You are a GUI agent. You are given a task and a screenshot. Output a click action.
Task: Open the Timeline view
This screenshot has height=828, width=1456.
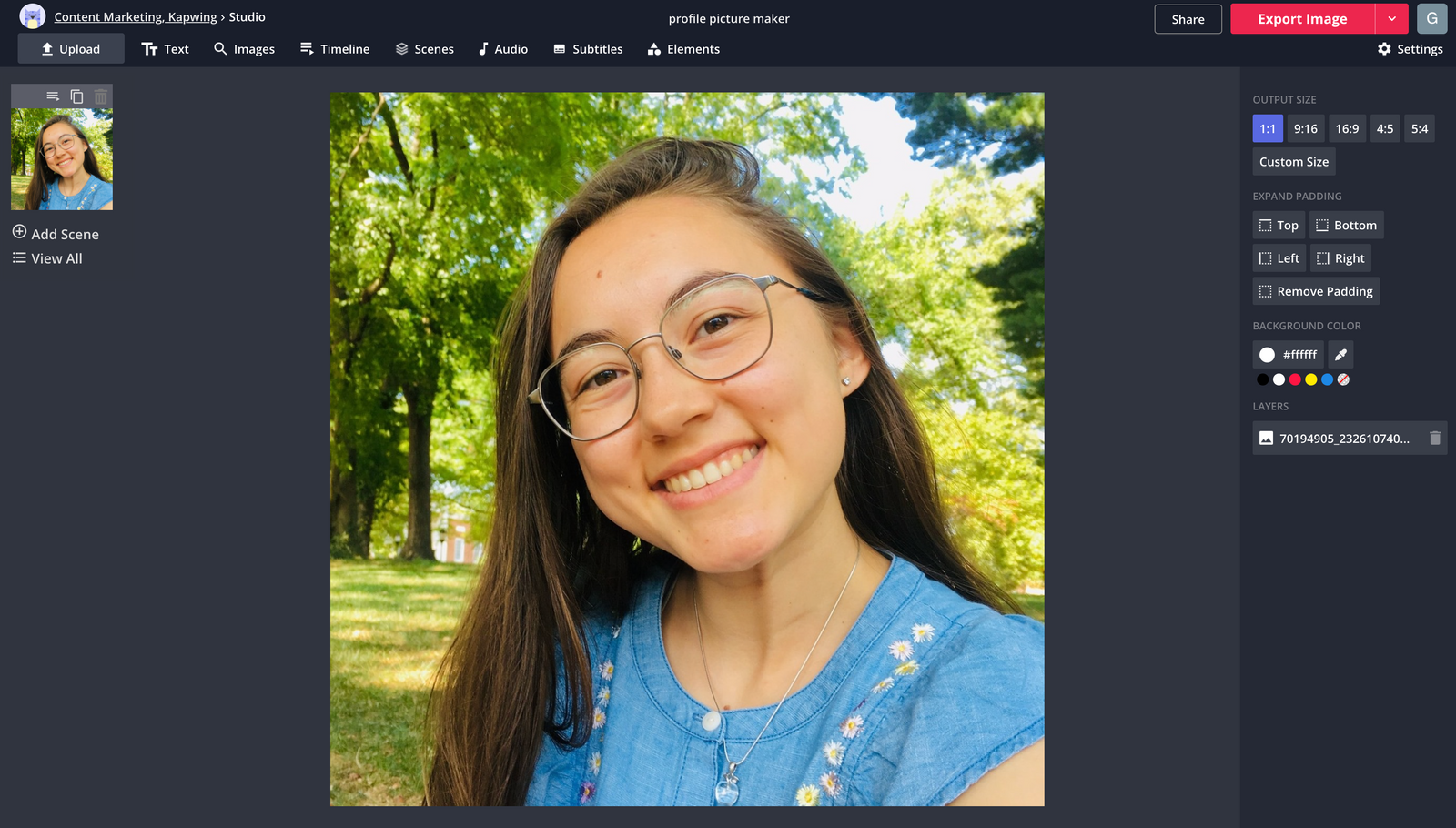point(335,49)
